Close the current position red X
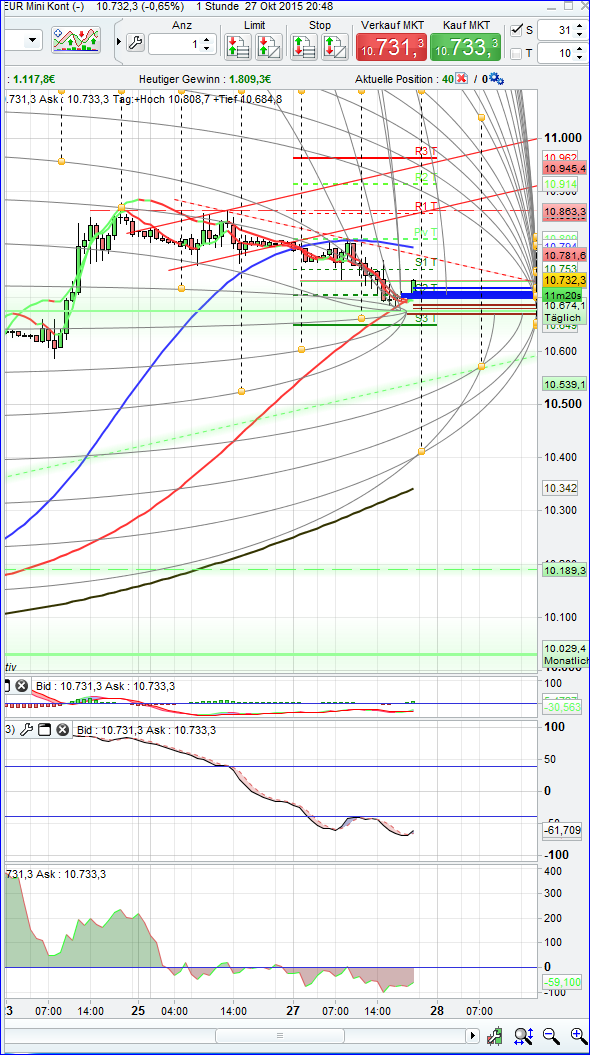 462,79
